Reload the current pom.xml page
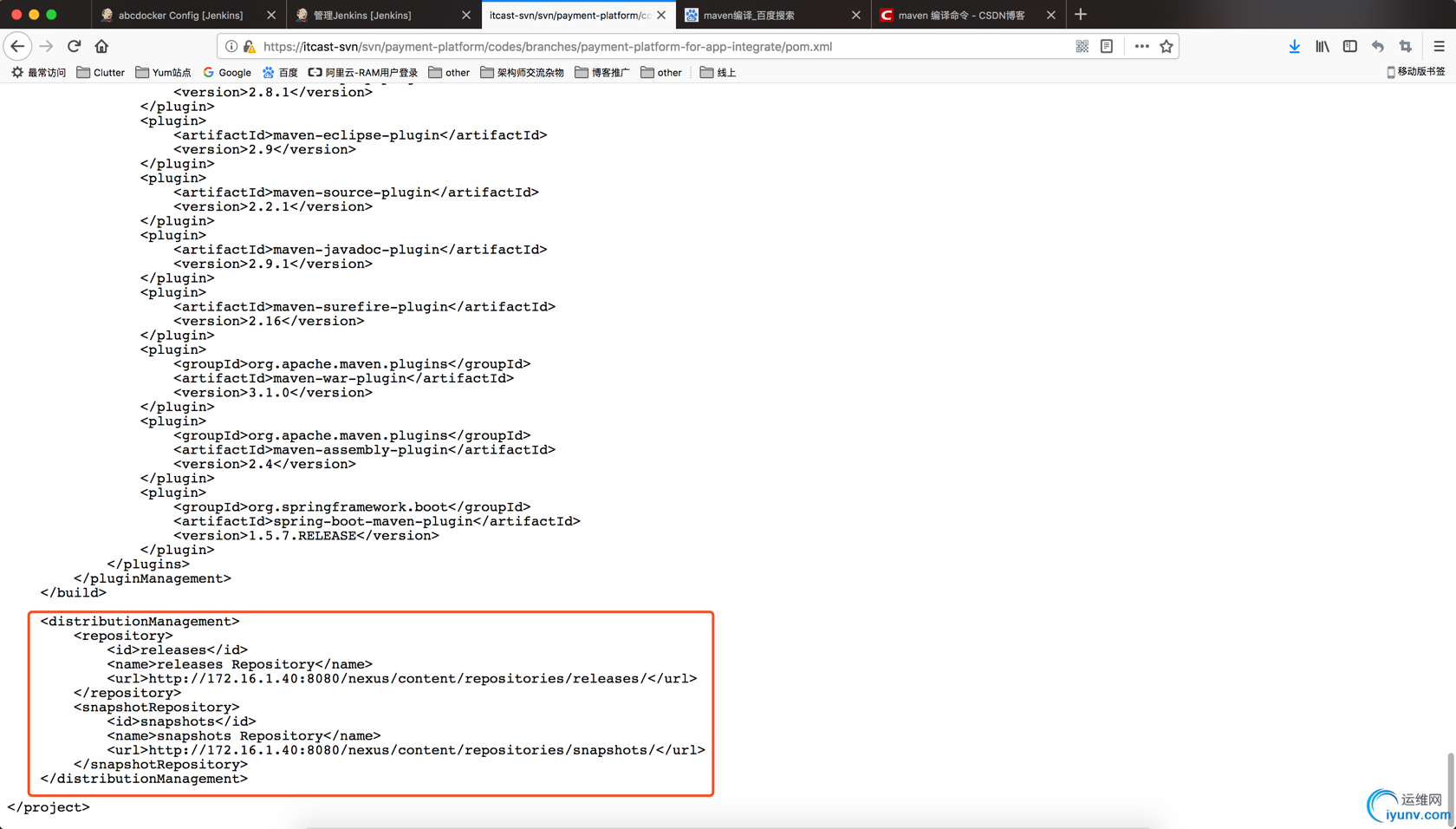Viewport: 1456px width, 829px height. point(75,46)
